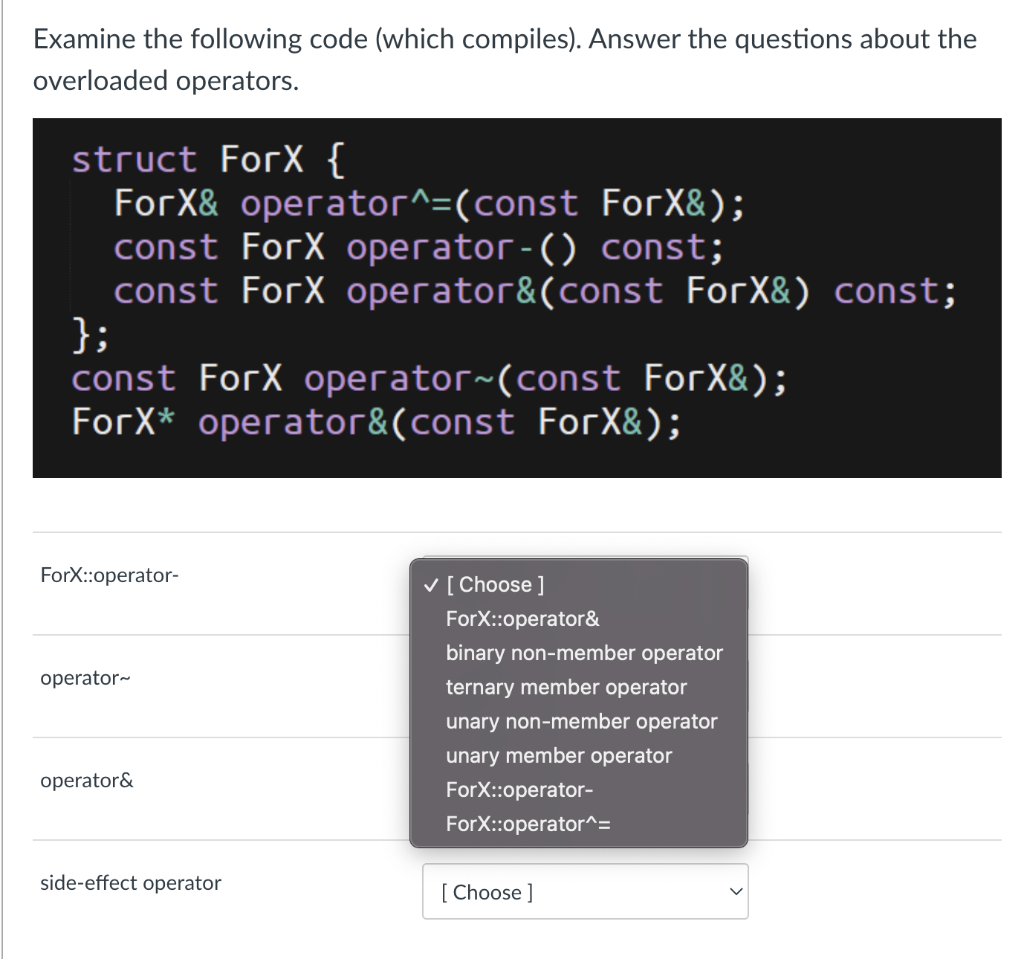Click the "operator&" question label
Screen dimensions: 1024x959
tap(82, 780)
